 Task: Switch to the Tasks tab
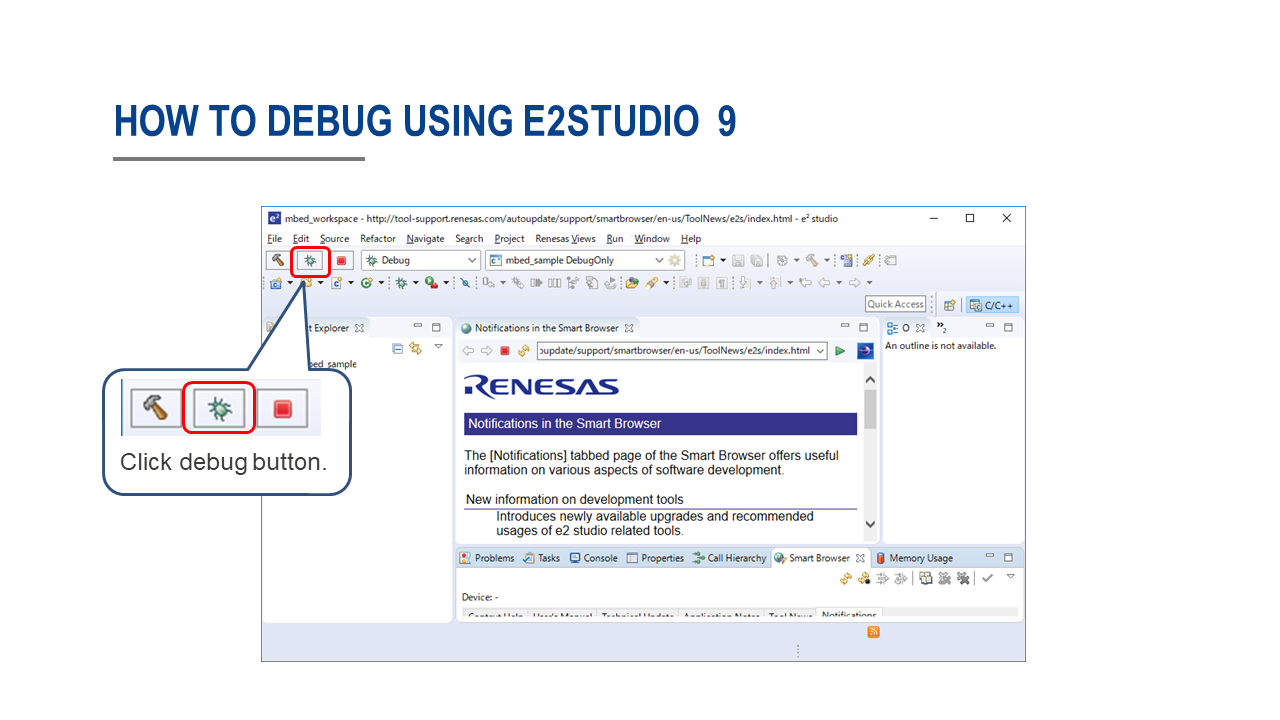click(x=541, y=558)
